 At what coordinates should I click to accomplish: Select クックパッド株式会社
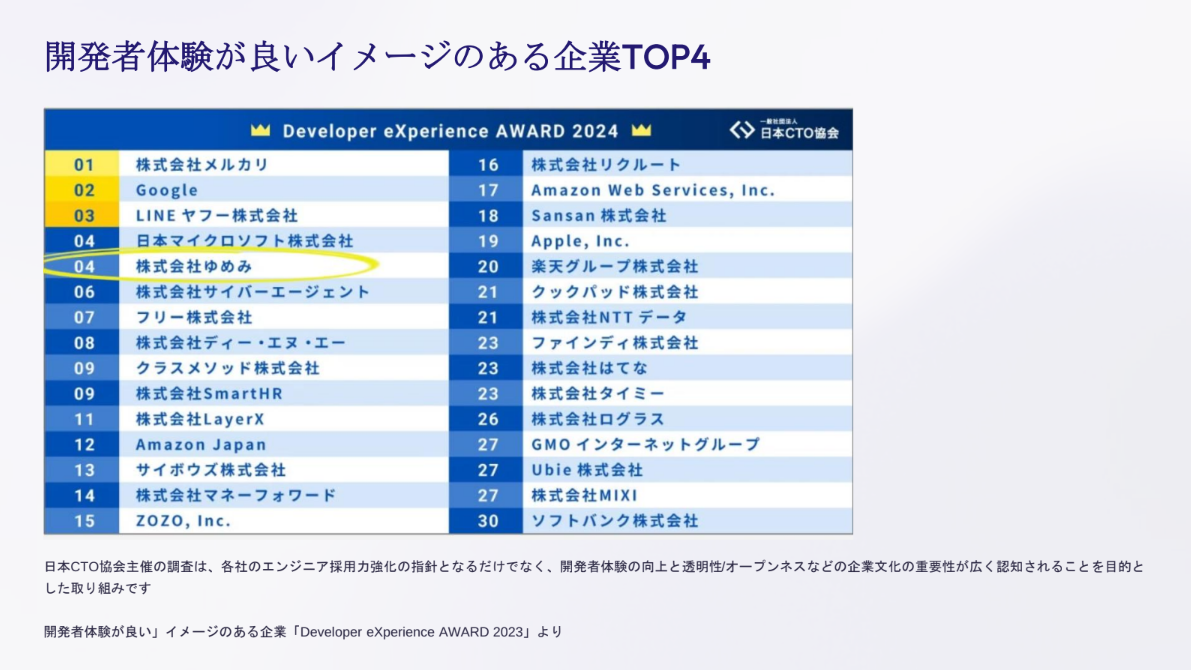click(x=614, y=292)
